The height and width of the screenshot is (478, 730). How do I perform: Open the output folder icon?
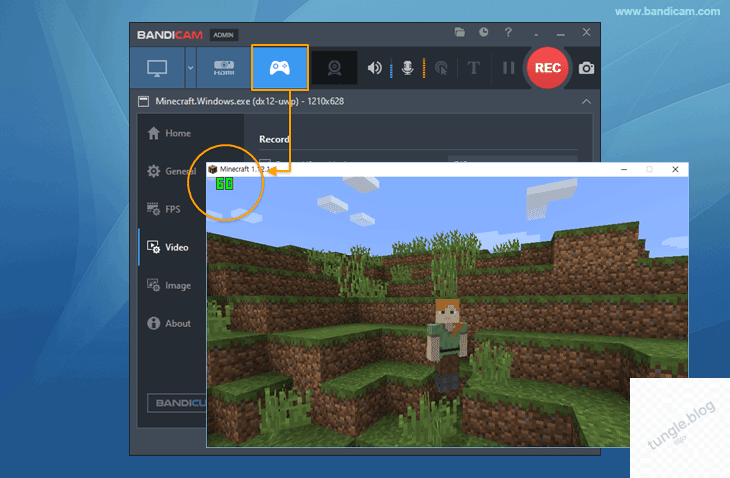coord(460,32)
